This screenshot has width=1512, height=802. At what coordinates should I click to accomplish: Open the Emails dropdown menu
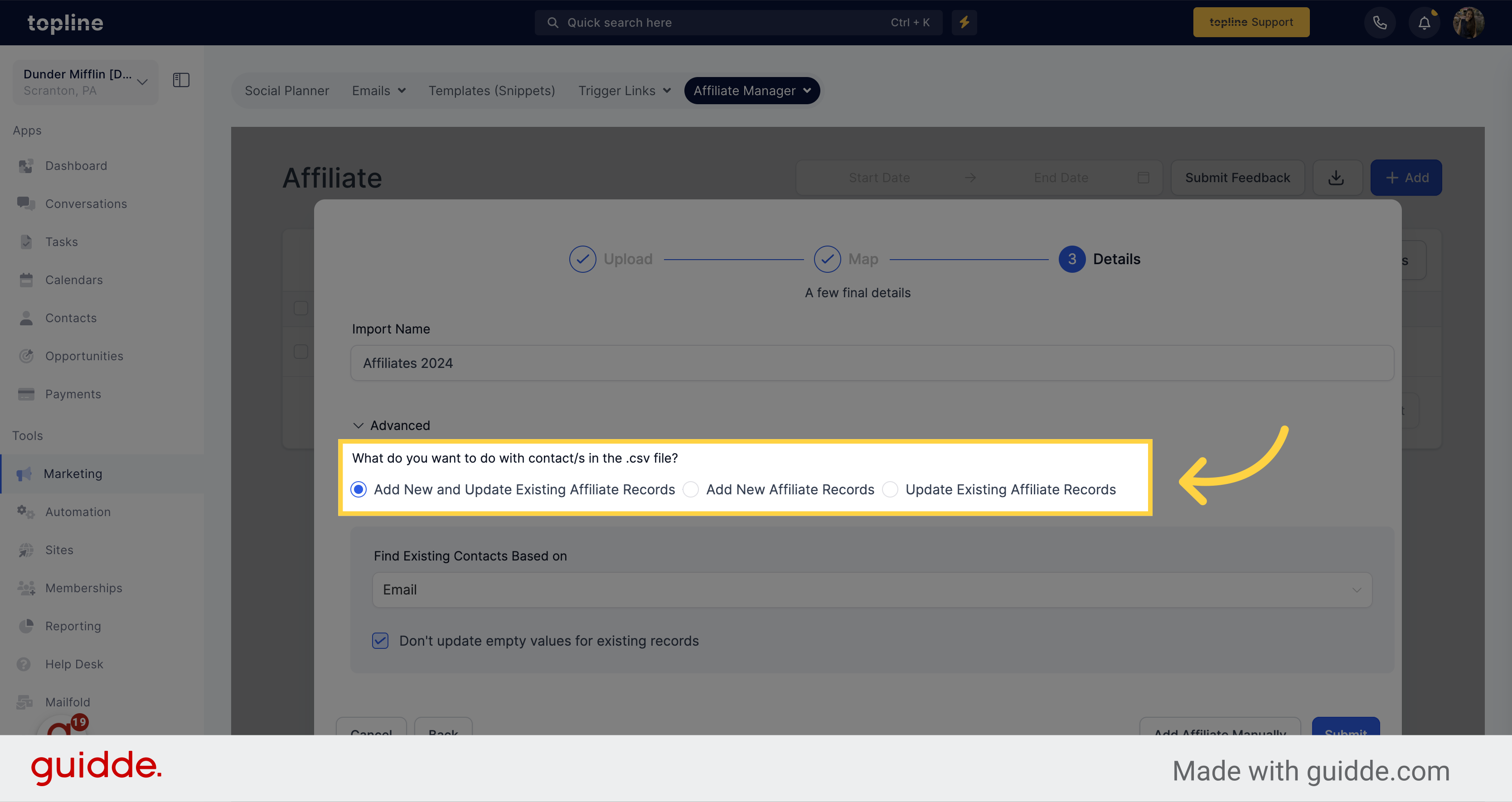pyautogui.click(x=378, y=91)
